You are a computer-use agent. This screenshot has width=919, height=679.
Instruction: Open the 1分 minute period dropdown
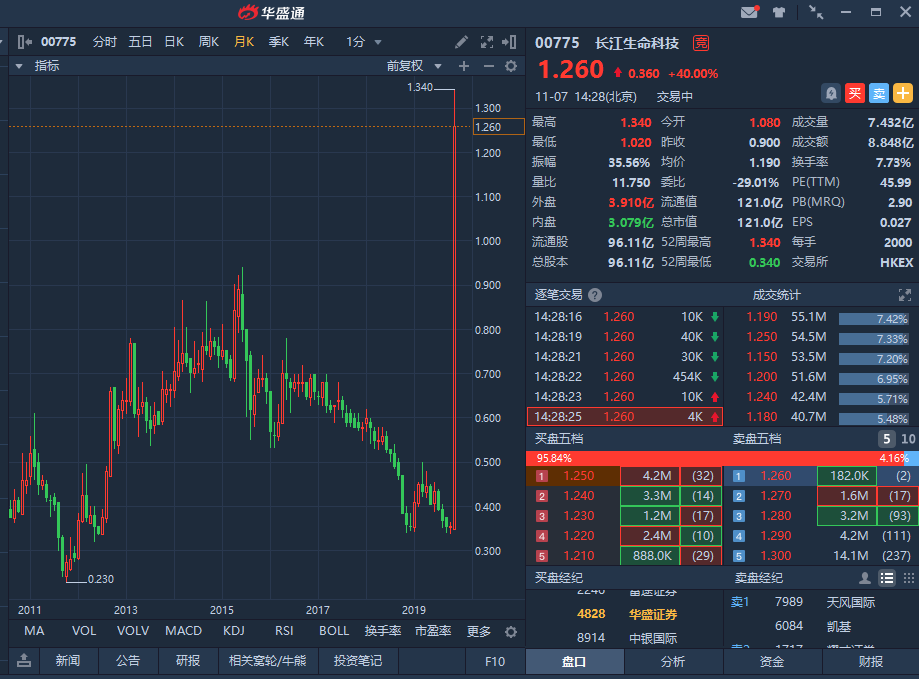[363, 42]
